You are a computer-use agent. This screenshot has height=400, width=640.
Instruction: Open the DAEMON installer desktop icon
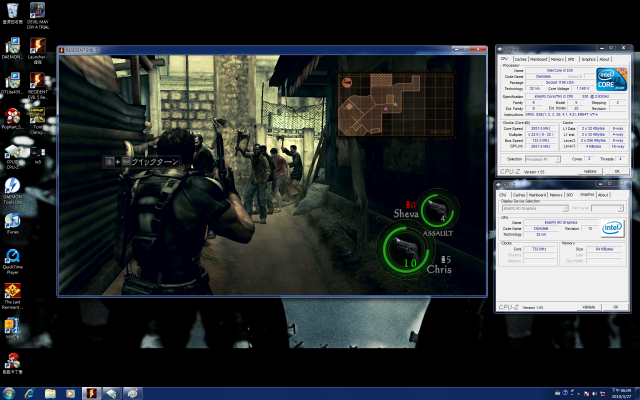coord(13,48)
